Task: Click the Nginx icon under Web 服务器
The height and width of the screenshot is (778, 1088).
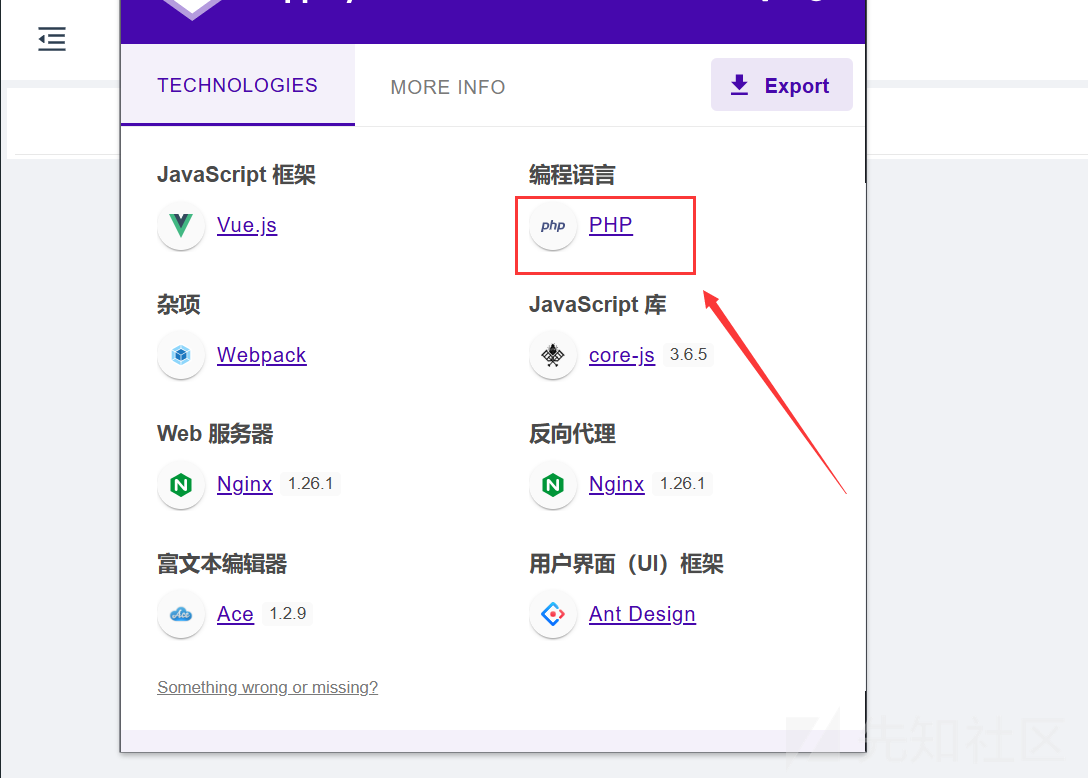Action: coord(181,484)
